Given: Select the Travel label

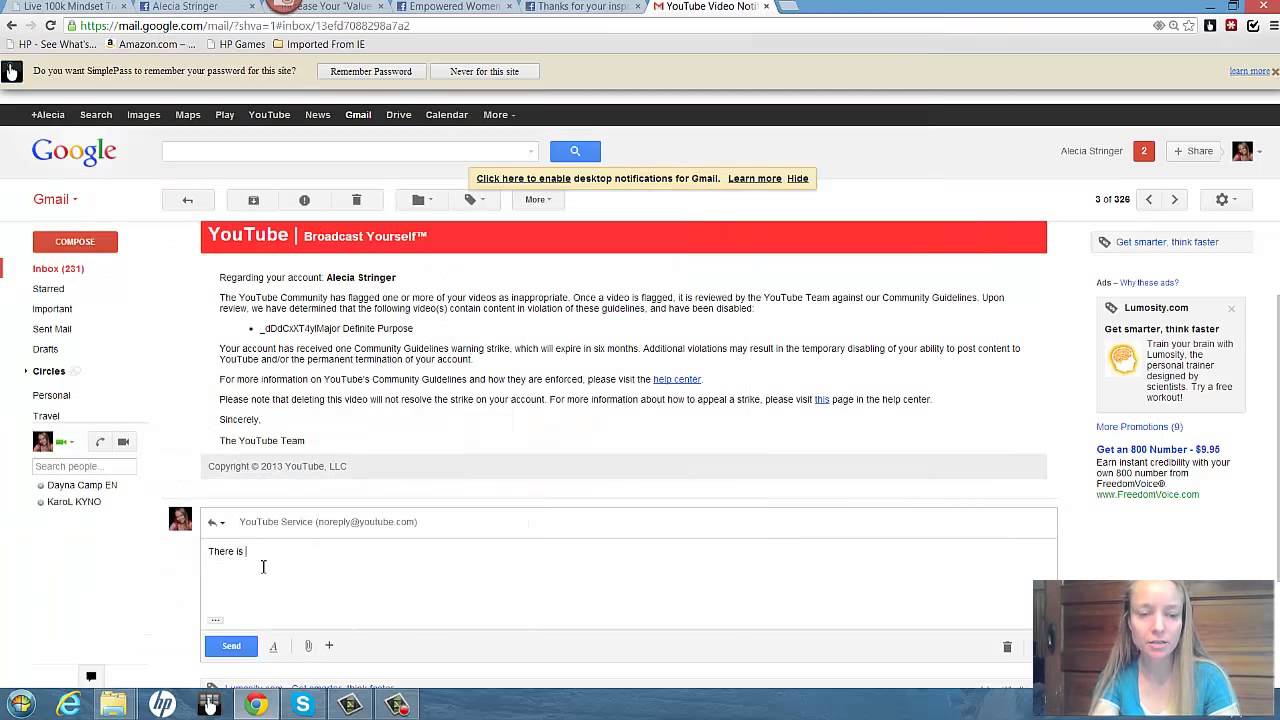Looking at the screenshot, I should (46, 416).
